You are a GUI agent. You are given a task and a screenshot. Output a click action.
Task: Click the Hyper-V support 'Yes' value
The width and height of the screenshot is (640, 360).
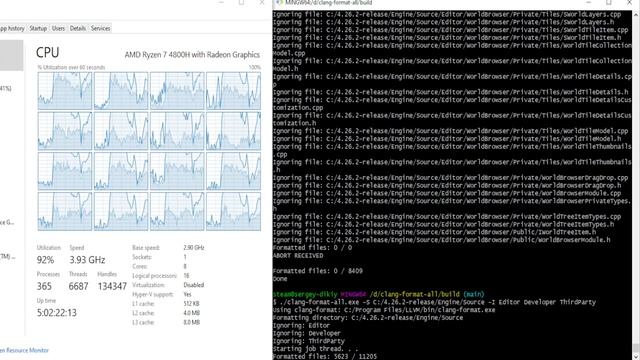[x=187, y=295]
